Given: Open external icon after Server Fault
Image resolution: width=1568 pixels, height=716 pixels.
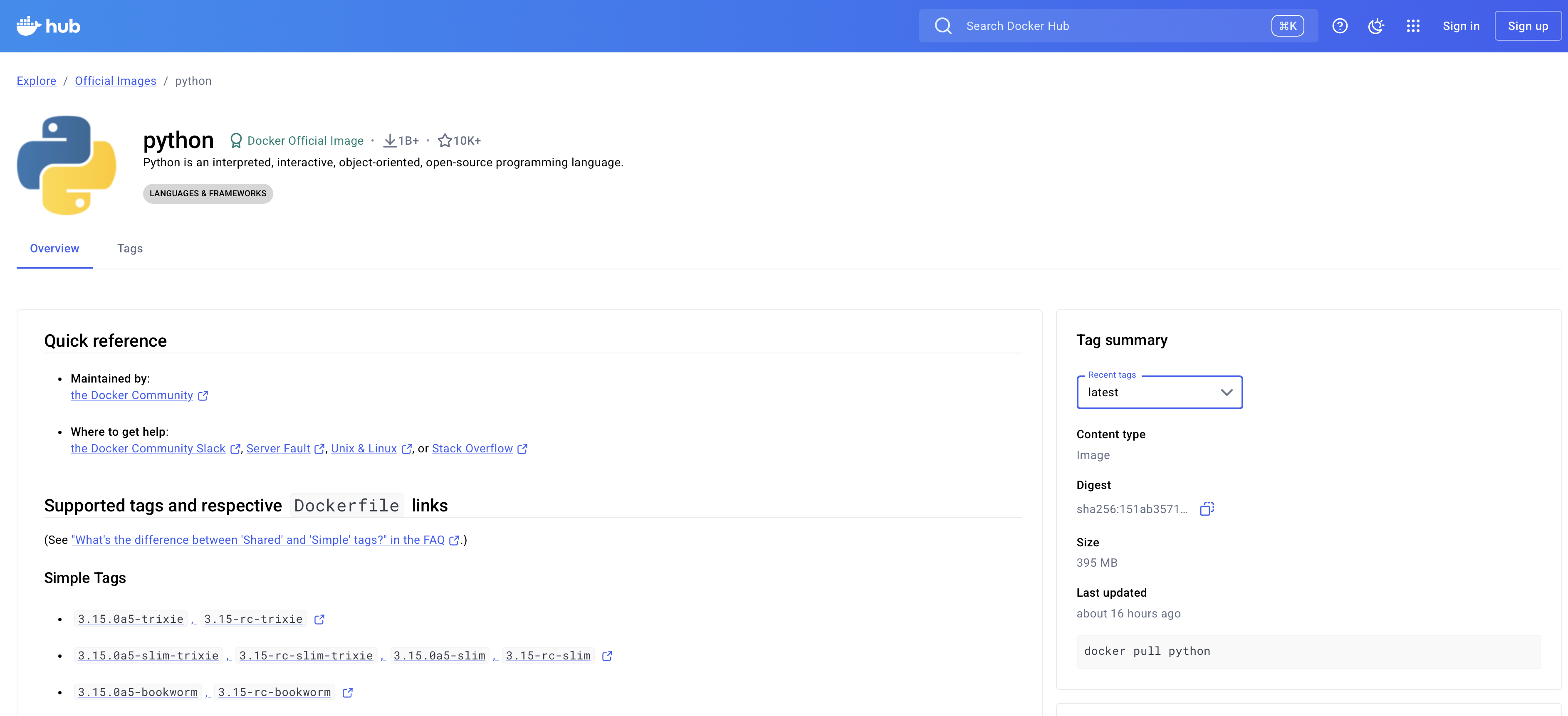Looking at the screenshot, I should point(319,449).
